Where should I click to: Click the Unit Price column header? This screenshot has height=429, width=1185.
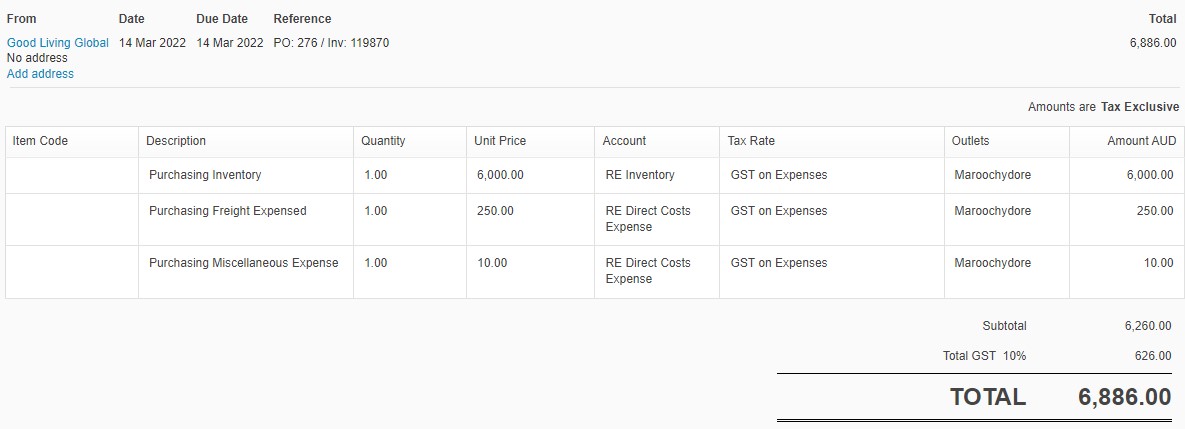coord(500,141)
